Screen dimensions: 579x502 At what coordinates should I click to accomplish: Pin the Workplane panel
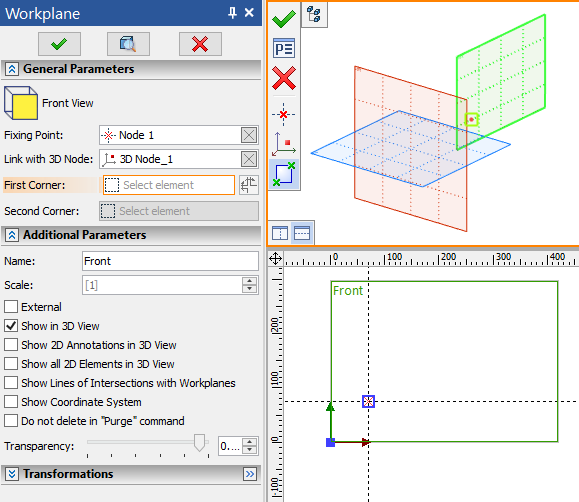point(232,13)
